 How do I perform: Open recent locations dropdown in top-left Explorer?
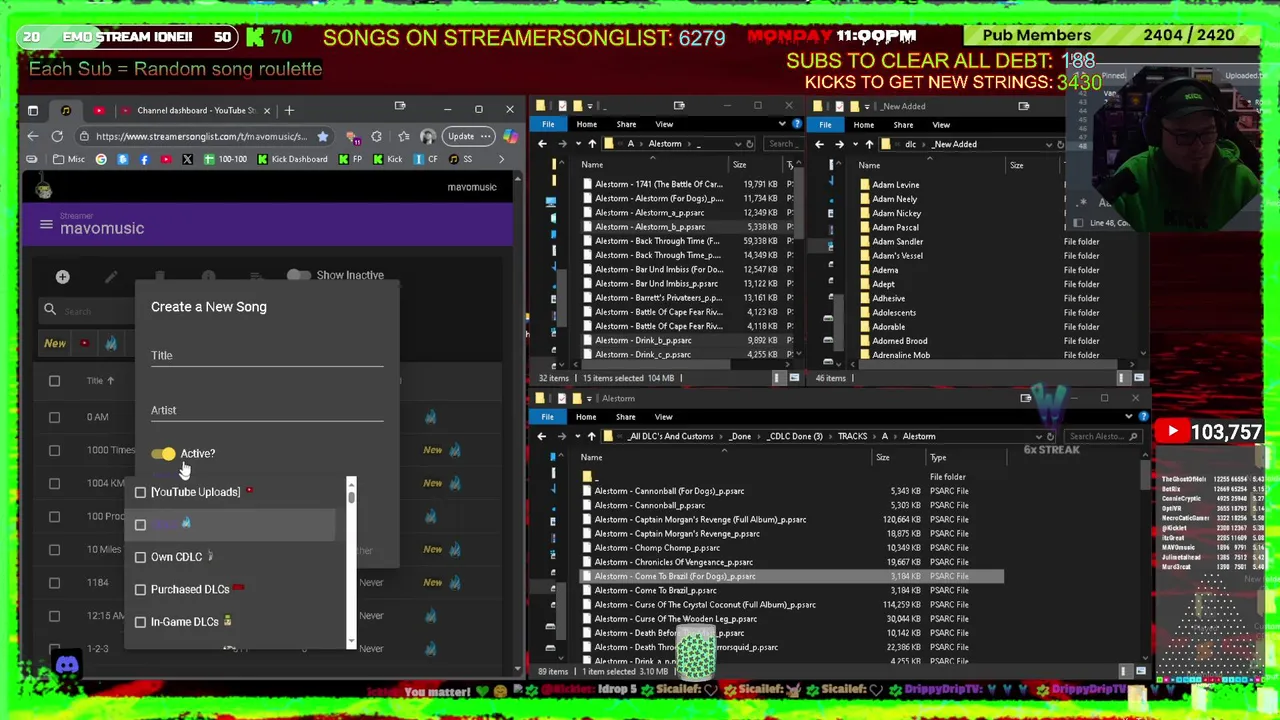pyautogui.click(x=577, y=144)
